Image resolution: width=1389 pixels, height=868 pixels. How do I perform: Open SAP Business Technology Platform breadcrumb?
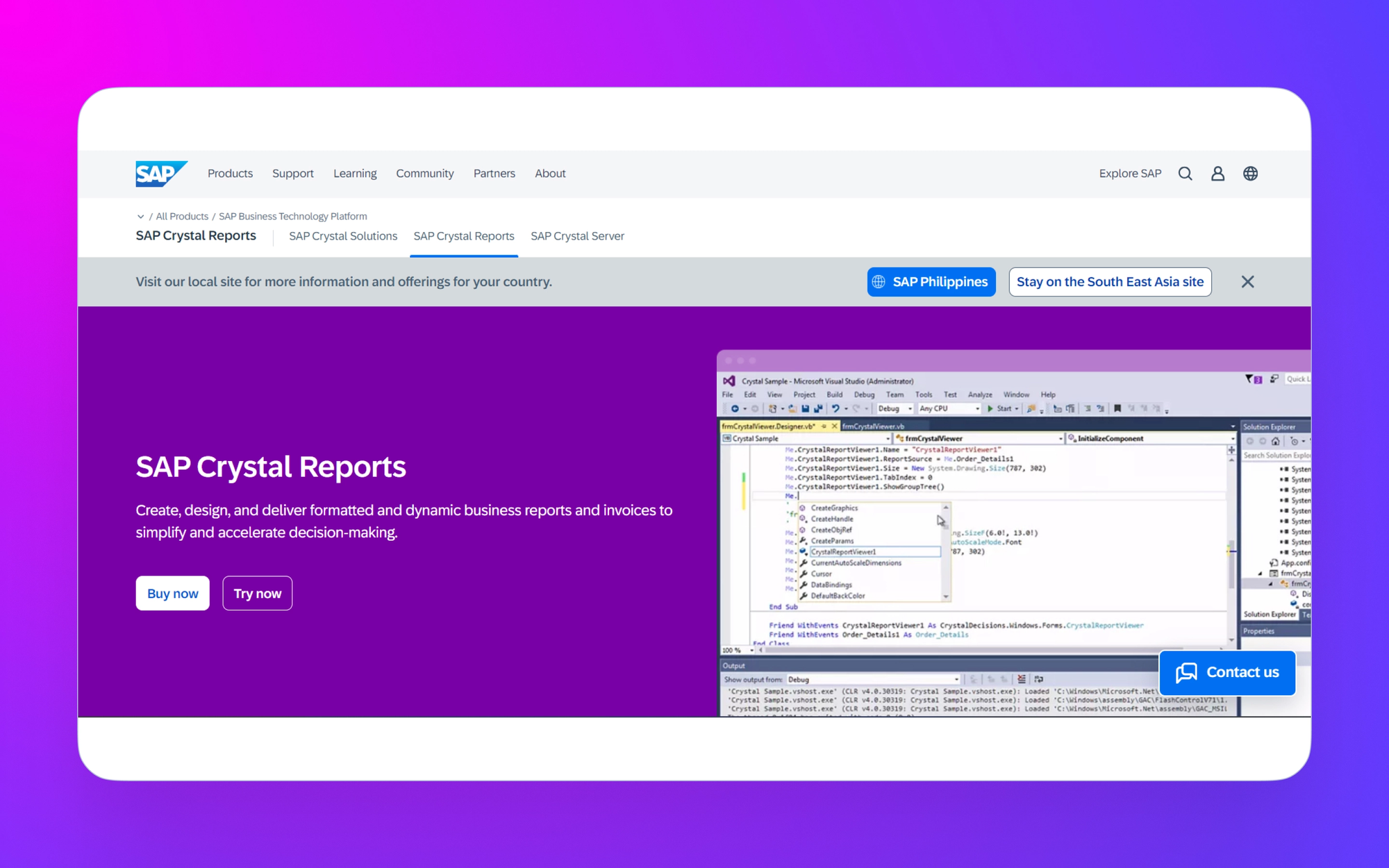pyautogui.click(x=292, y=217)
